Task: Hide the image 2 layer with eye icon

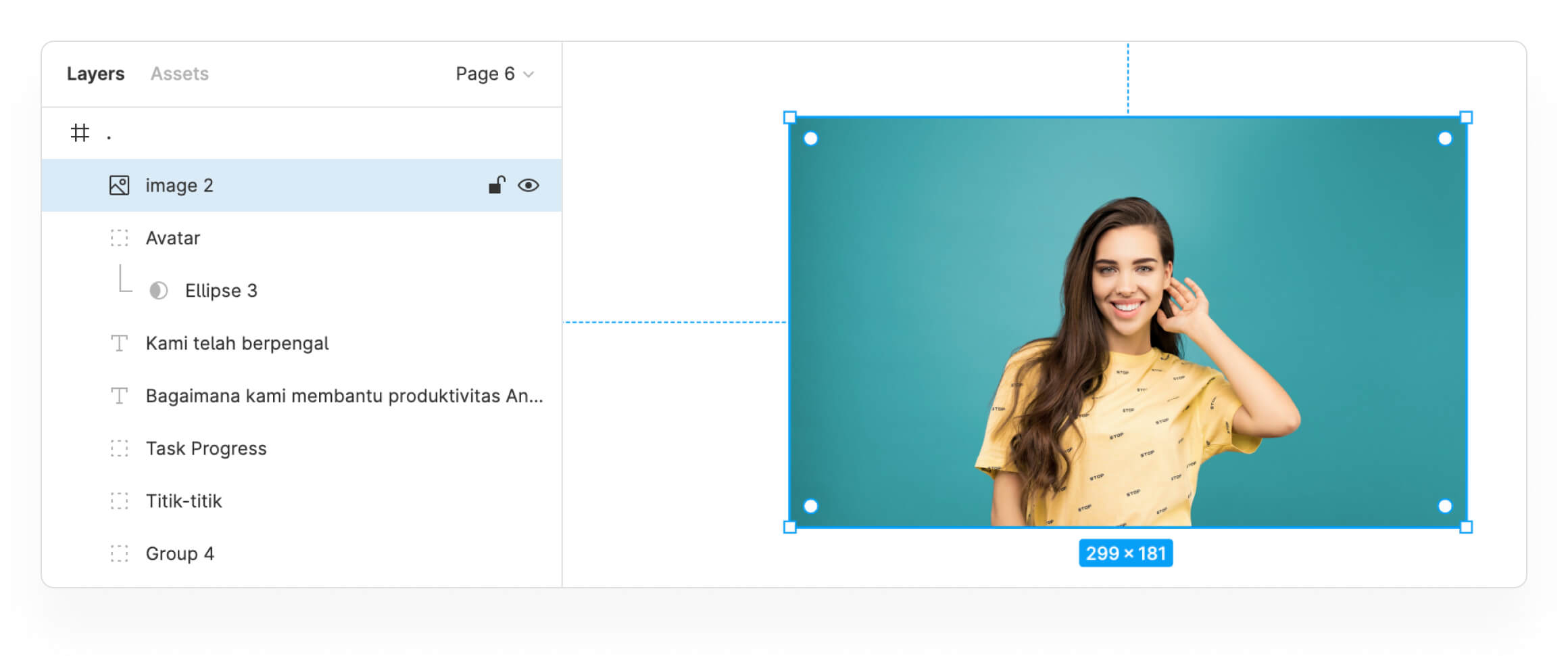Action: pos(529,185)
